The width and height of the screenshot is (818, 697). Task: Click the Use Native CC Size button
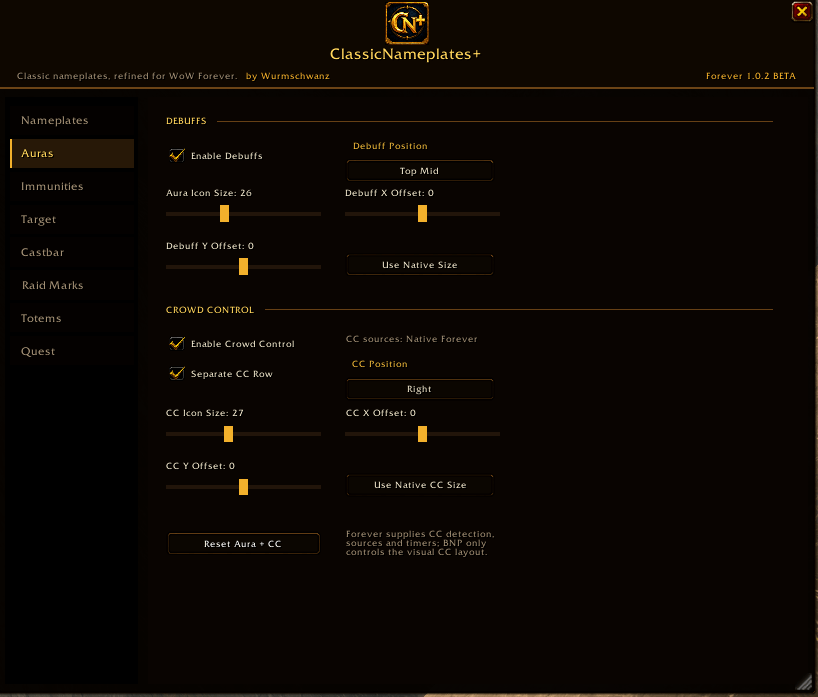419,485
